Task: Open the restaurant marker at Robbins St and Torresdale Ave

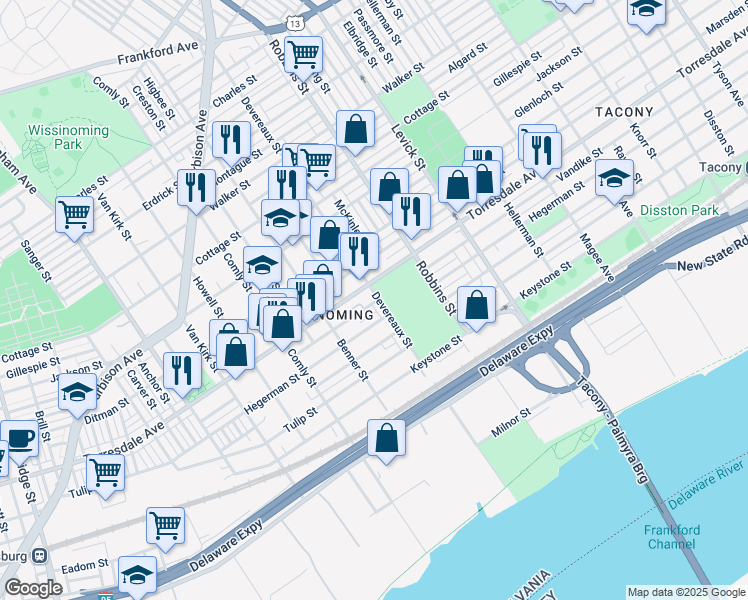Action: 411,213
